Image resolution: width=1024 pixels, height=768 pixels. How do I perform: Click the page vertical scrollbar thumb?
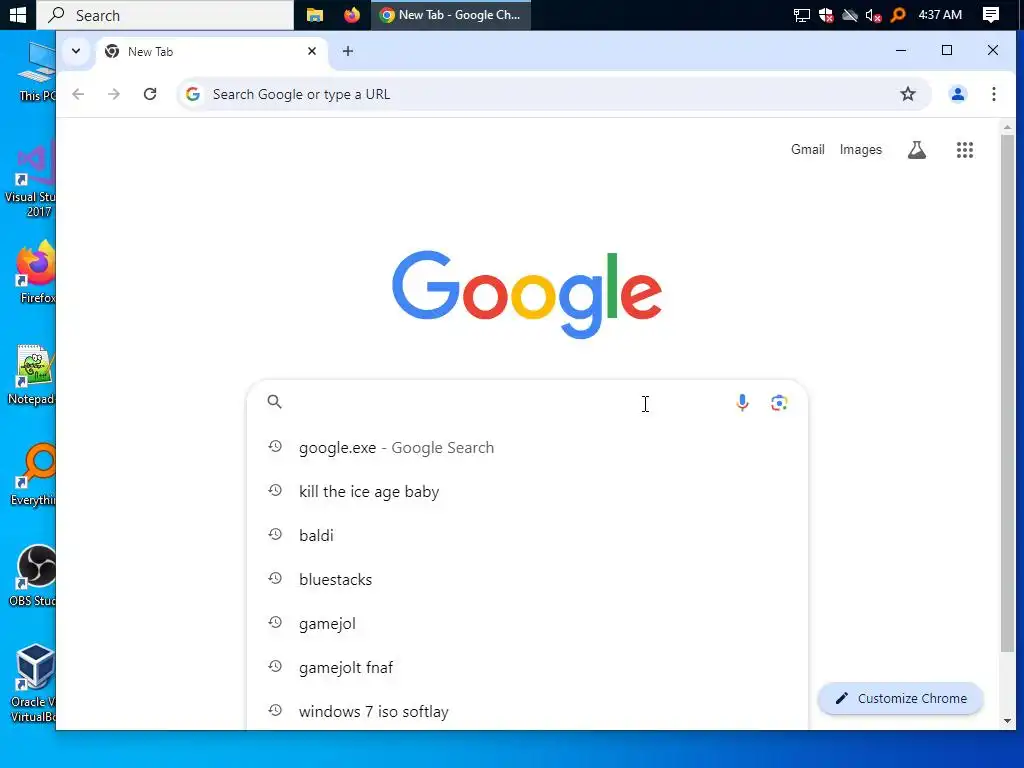click(1007, 393)
